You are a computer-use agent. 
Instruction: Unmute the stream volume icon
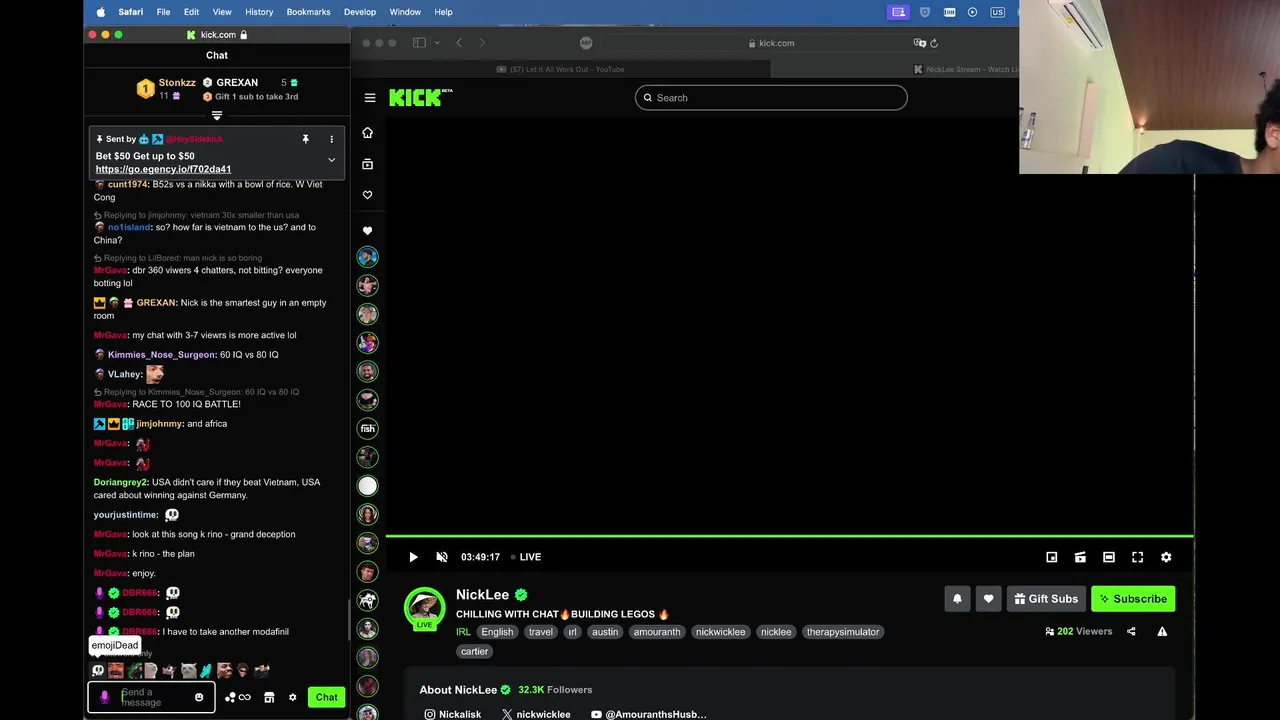pos(442,557)
